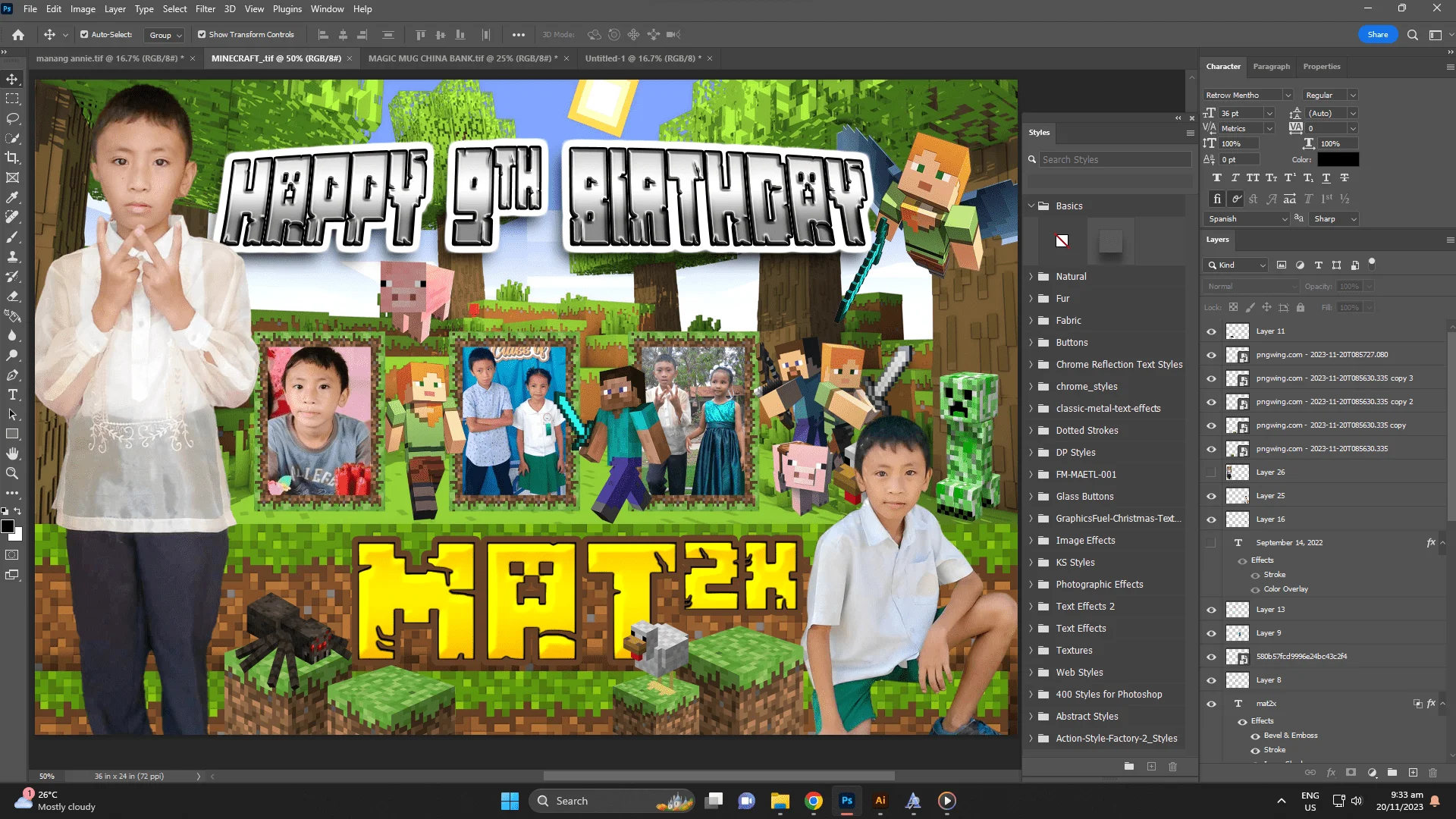Screen dimensions: 1456x819
Task: Toggle Bevel & Emboss effect visibility
Action: pyautogui.click(x=1256, y=736)
